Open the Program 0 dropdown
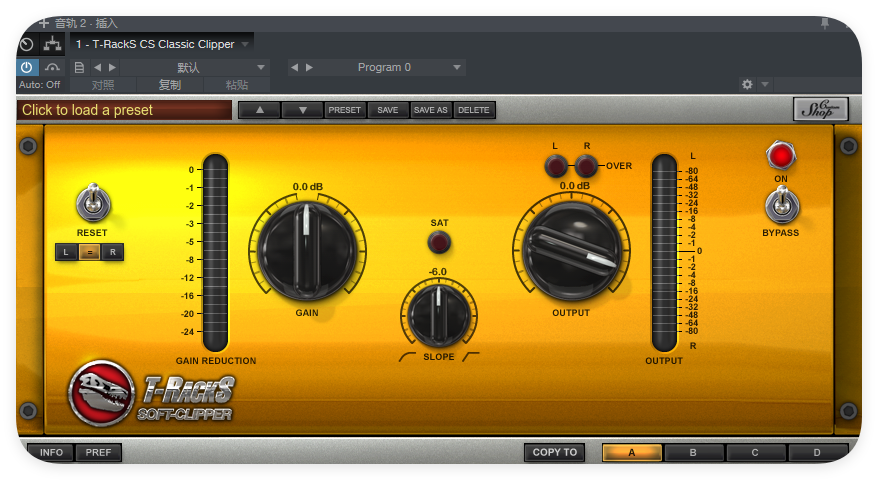Image resolution: width=878 pixels, height=480 pixels. click(457, 67)
